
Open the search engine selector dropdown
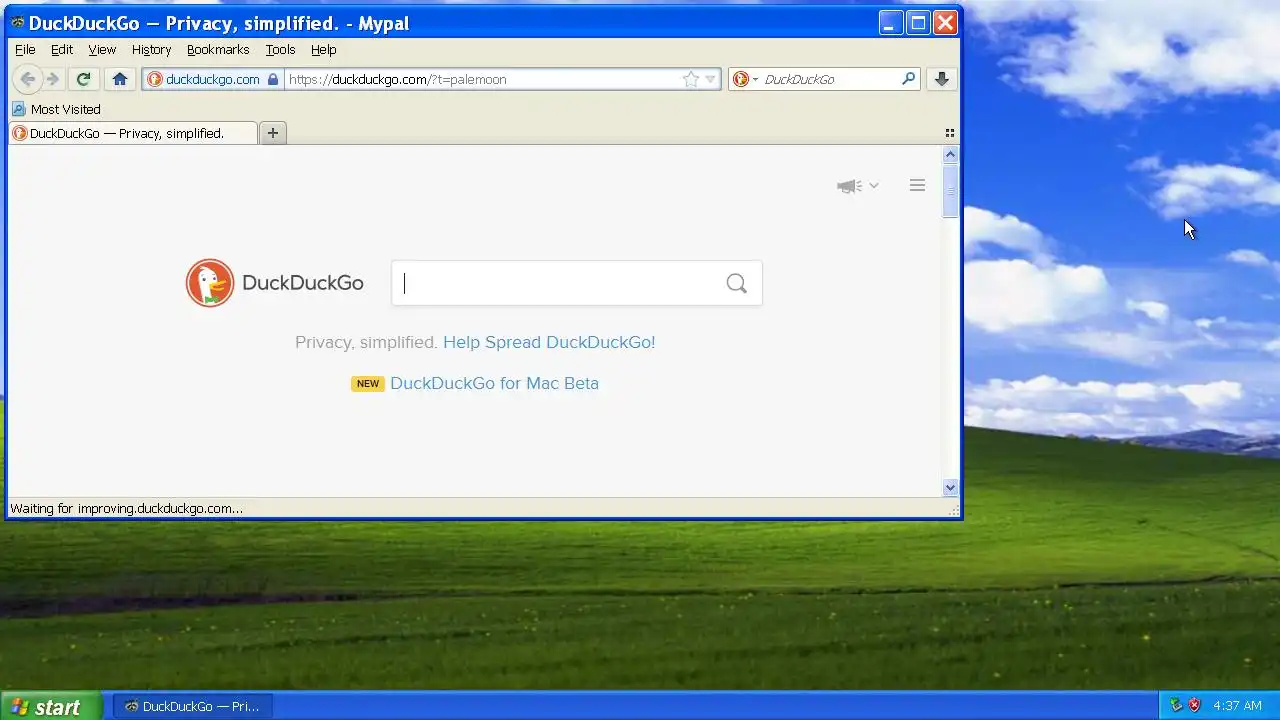pos(745,79)
